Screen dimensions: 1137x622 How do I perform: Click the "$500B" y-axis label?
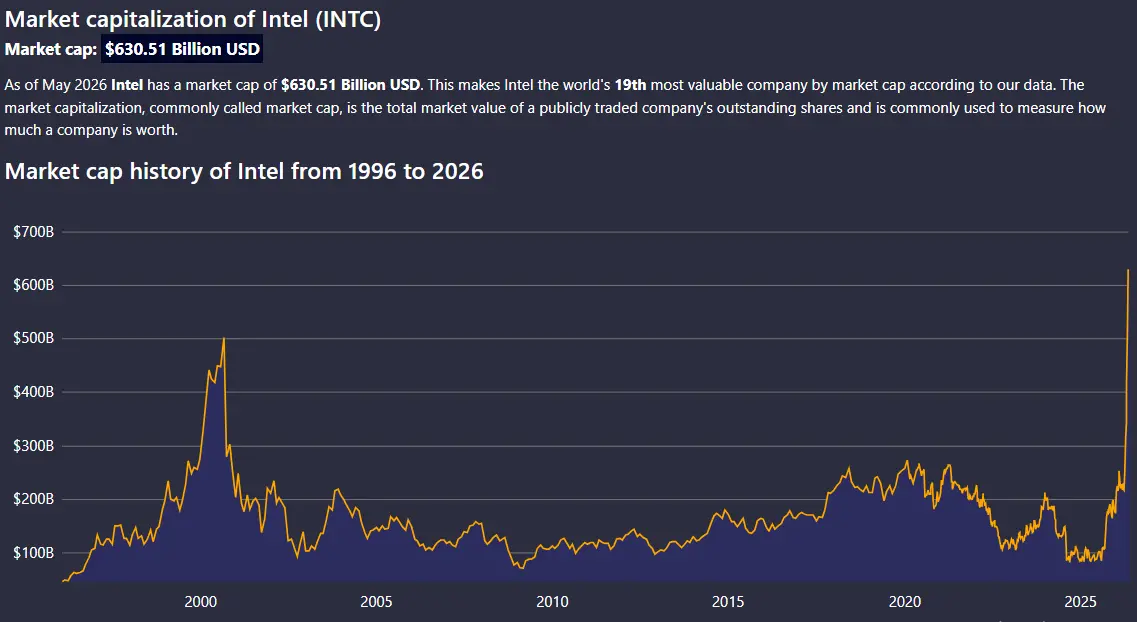coord(33,339)
